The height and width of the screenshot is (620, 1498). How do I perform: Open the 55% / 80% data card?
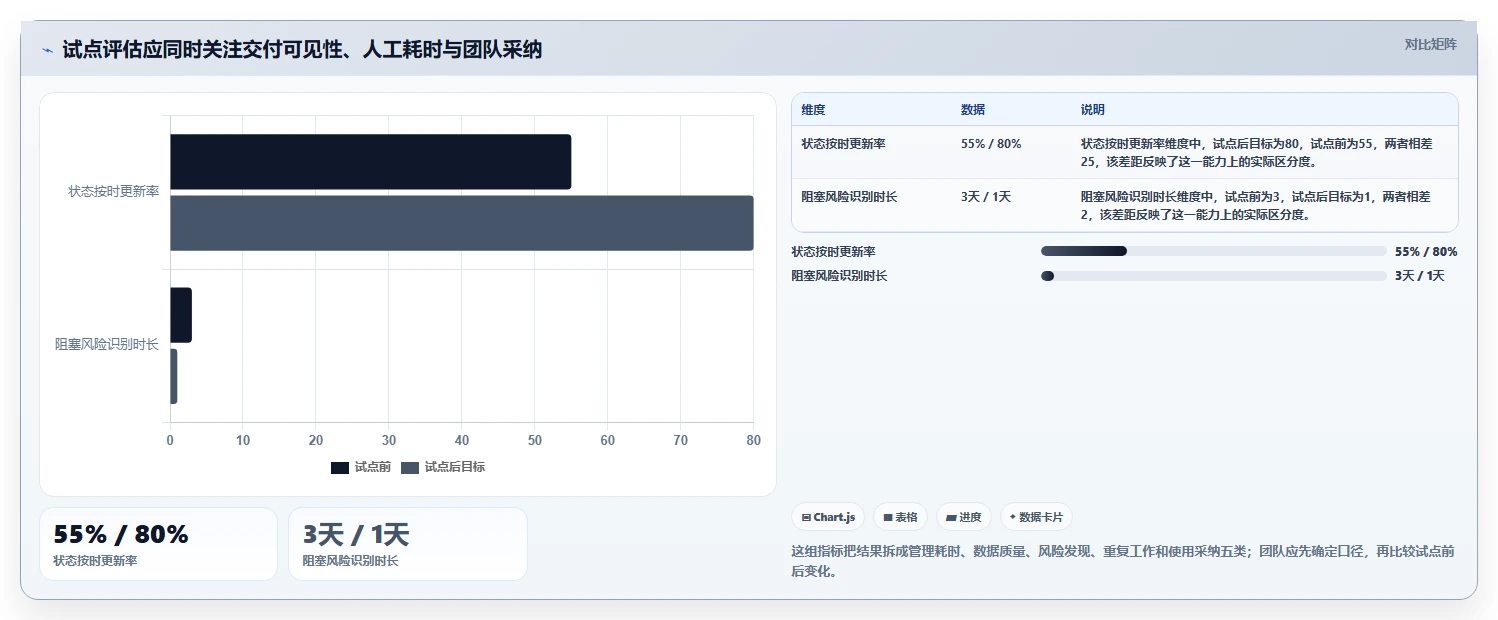point(158,544)
